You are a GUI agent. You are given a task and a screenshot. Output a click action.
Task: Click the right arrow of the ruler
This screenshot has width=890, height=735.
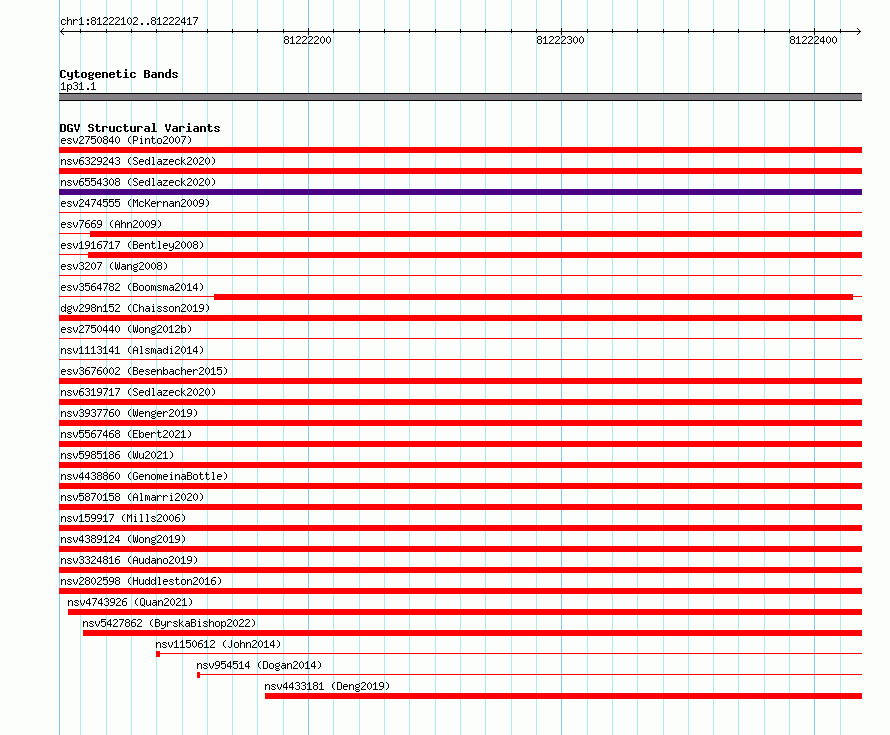click(x=858, y=32)
